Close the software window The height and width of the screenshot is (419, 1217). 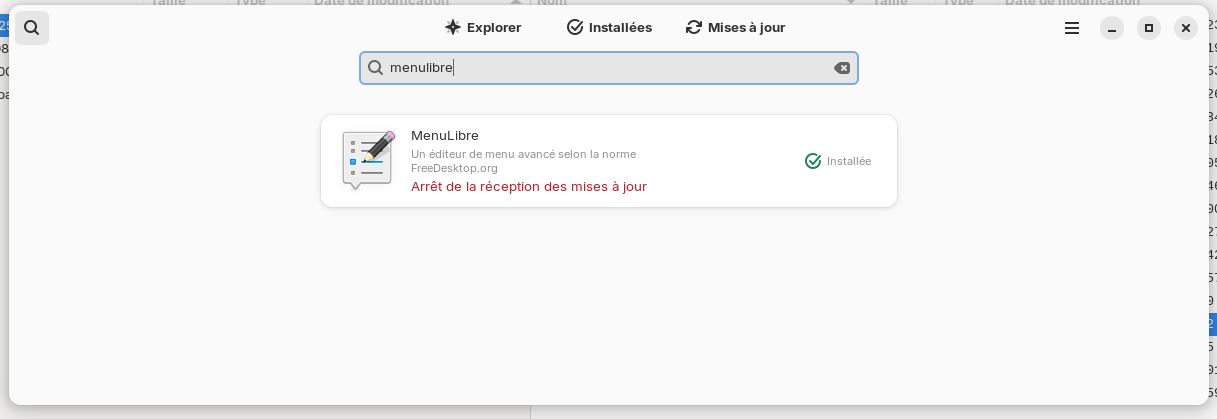(x=1186, y=28)
